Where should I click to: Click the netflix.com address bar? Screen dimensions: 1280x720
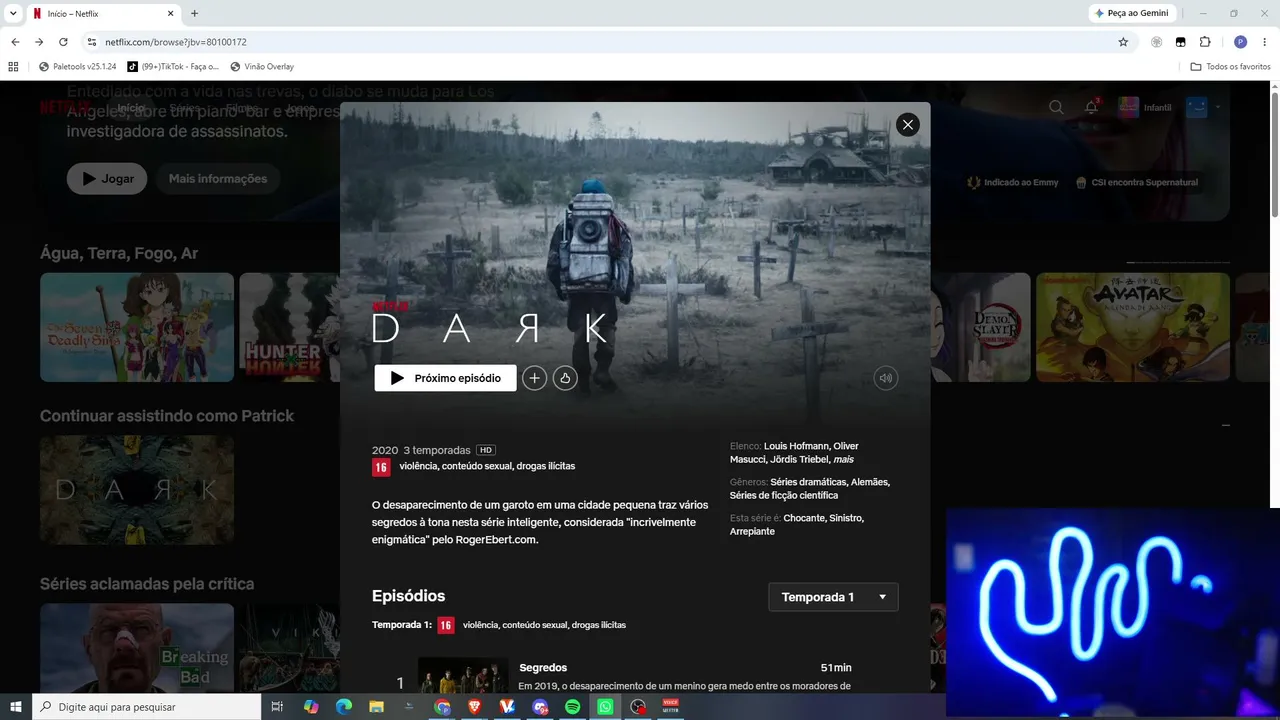coord(600,42)
